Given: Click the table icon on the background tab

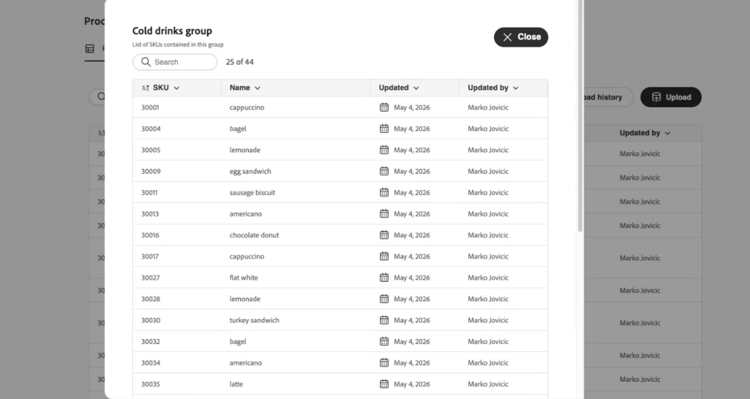Looking at the screenshot, I should [89, 49].
